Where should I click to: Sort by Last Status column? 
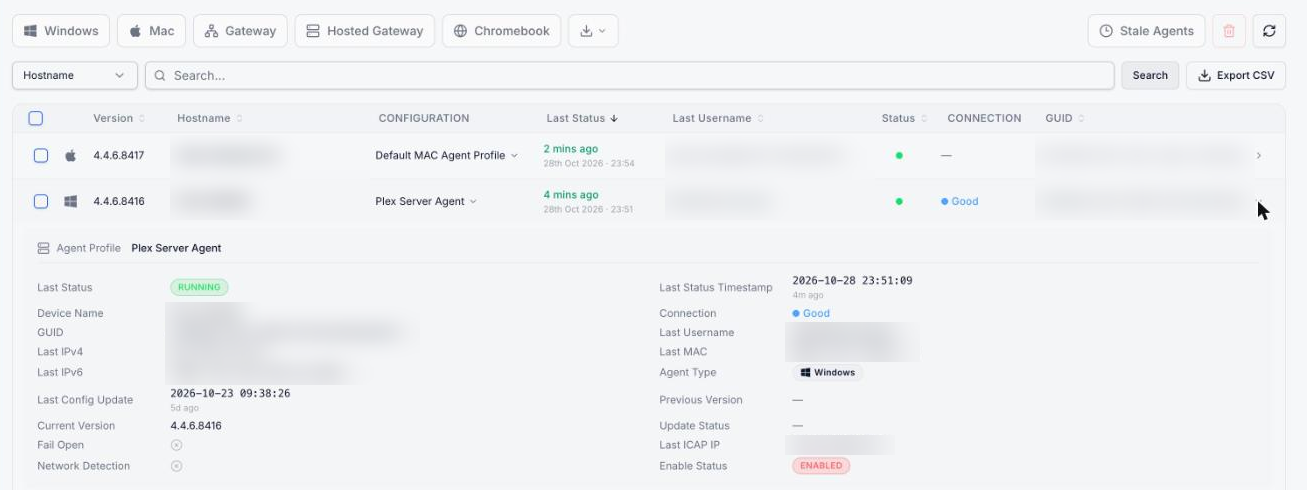(x=582, y=118)
